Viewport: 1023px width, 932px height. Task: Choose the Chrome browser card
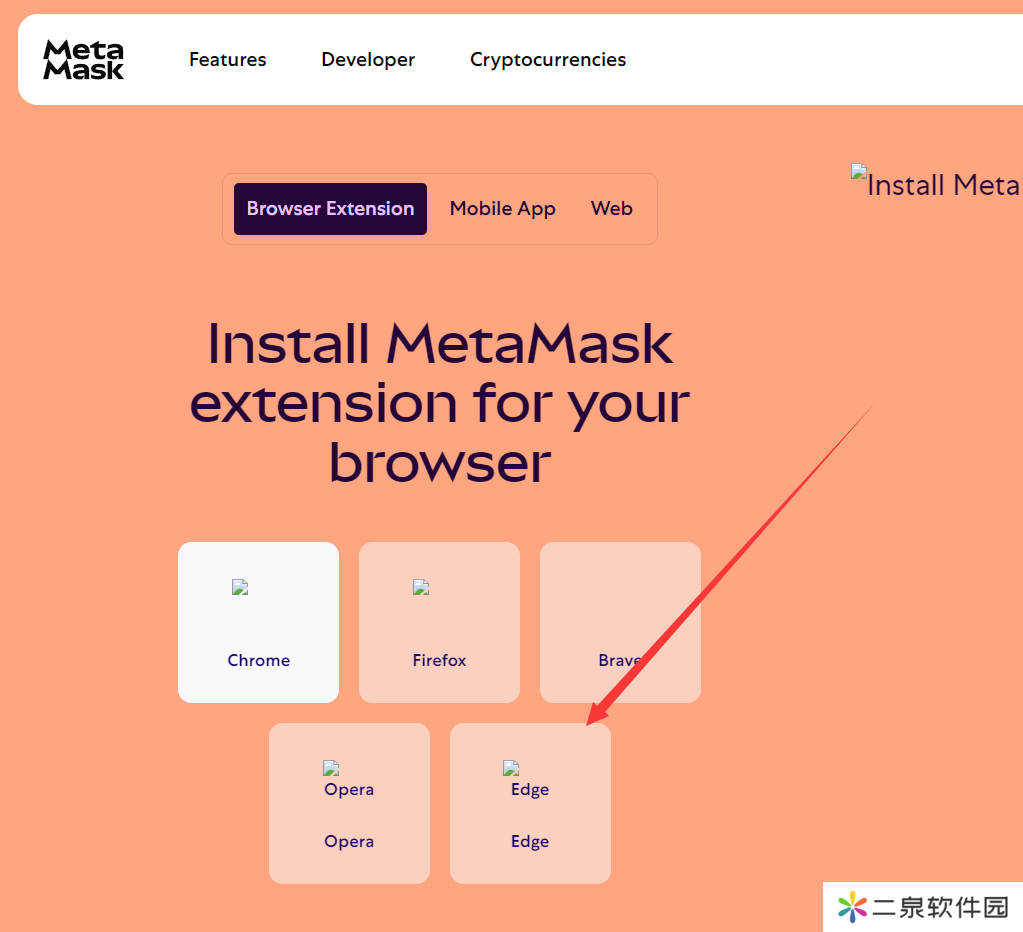click(258, 622)
